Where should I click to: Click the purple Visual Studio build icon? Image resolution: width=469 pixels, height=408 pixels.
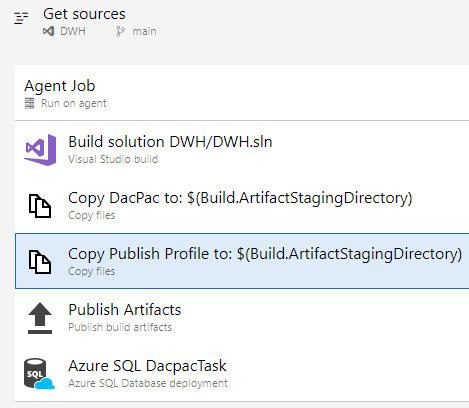(40, 150)
